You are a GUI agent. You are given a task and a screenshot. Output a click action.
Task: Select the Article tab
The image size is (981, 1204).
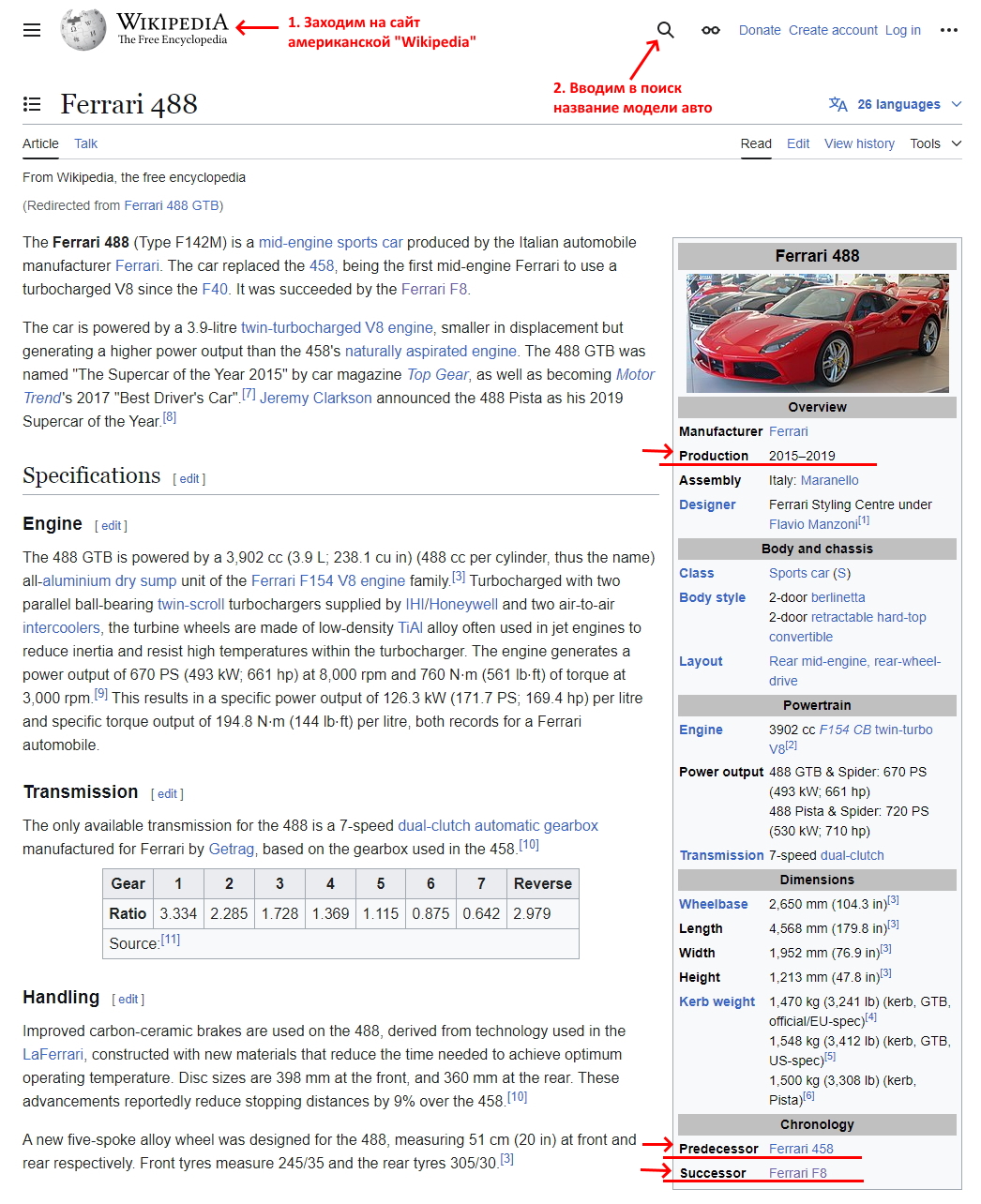[x=40, y=143]
